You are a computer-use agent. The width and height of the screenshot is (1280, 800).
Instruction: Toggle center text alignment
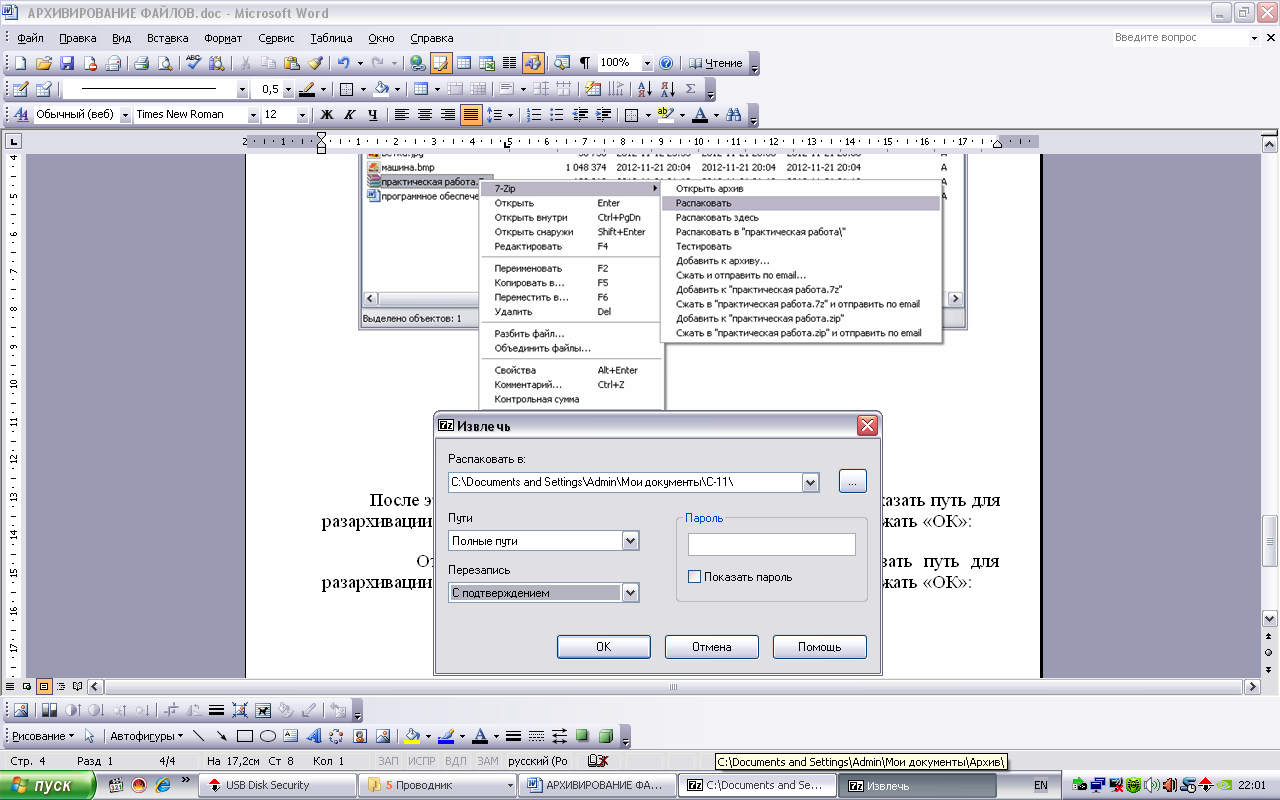[x=425, y=115]
